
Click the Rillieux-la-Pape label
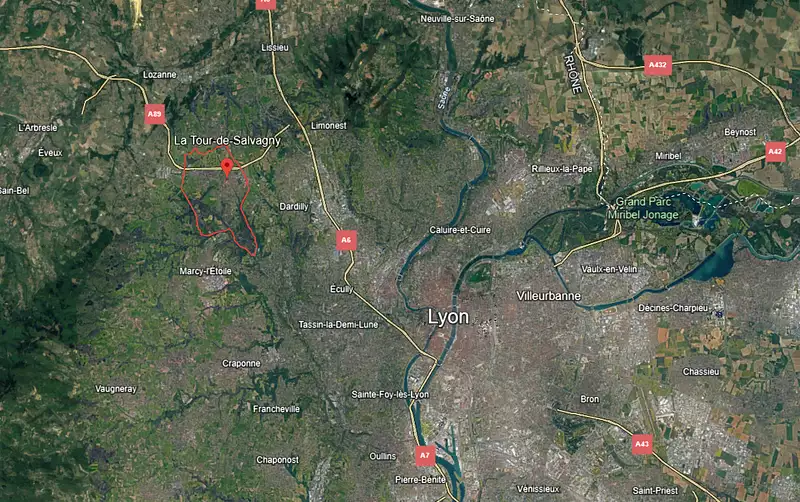pyautogui.click(x=562, y=169)
